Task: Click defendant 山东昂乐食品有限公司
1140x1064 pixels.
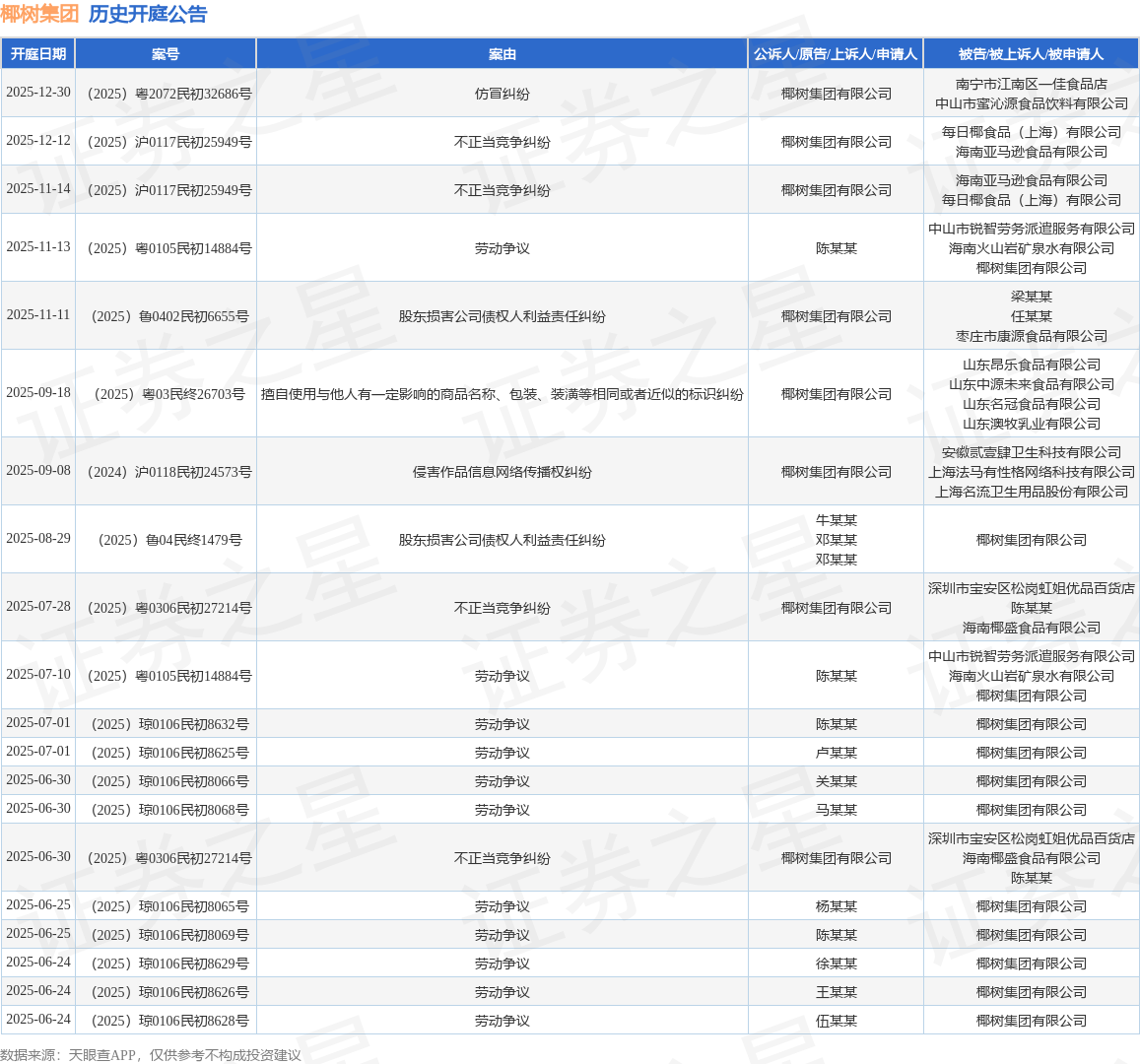Action: (1031, 365)
